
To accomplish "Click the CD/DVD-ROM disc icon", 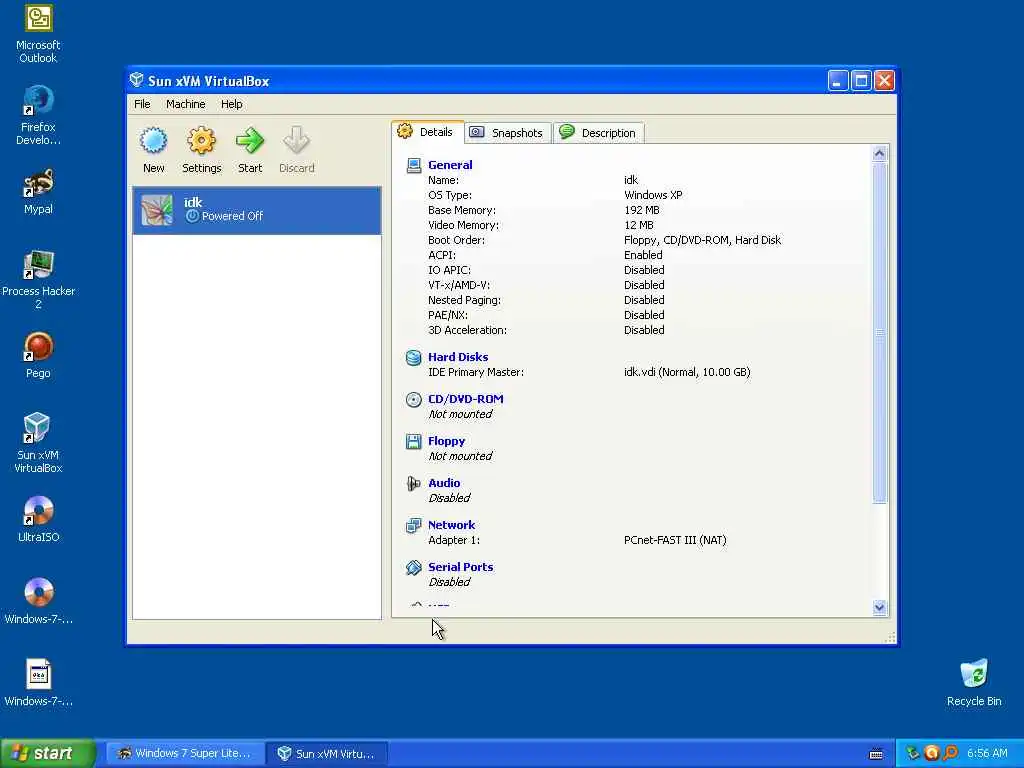I will tap(413, 399).
